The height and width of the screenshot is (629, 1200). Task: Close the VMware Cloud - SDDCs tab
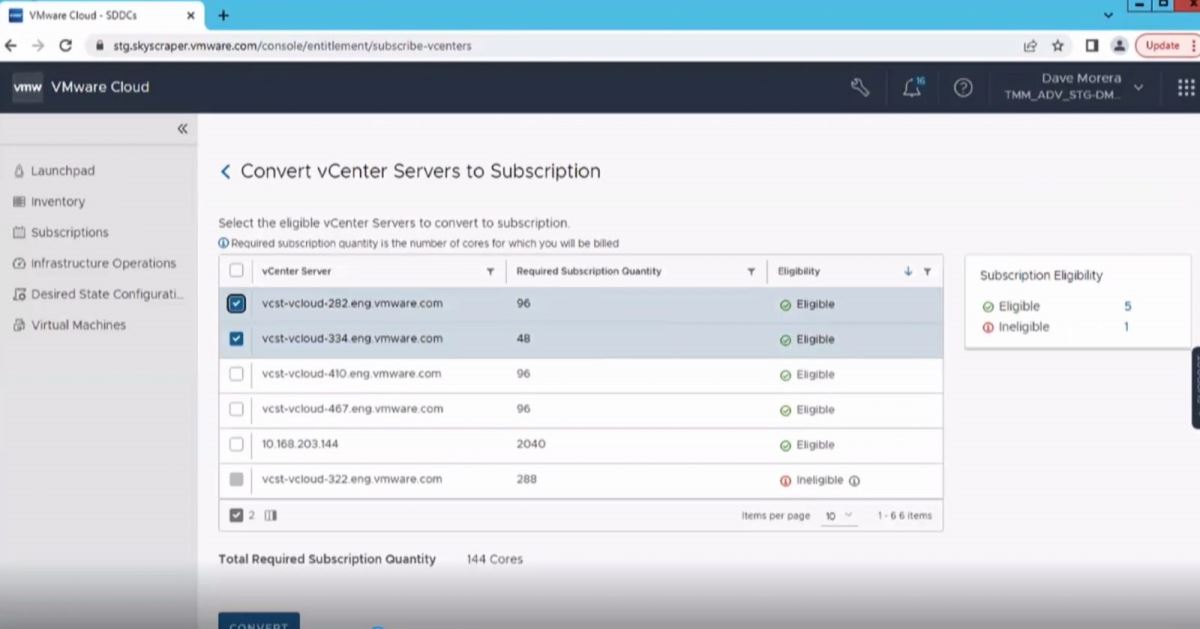click(x=191, y=15)
